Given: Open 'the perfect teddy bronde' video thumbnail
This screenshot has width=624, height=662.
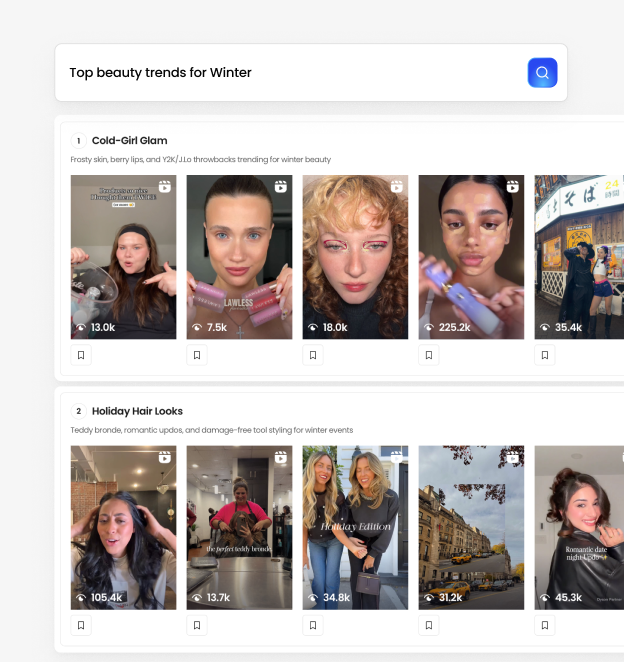Looking at the screenshot, I should point(239,527).
